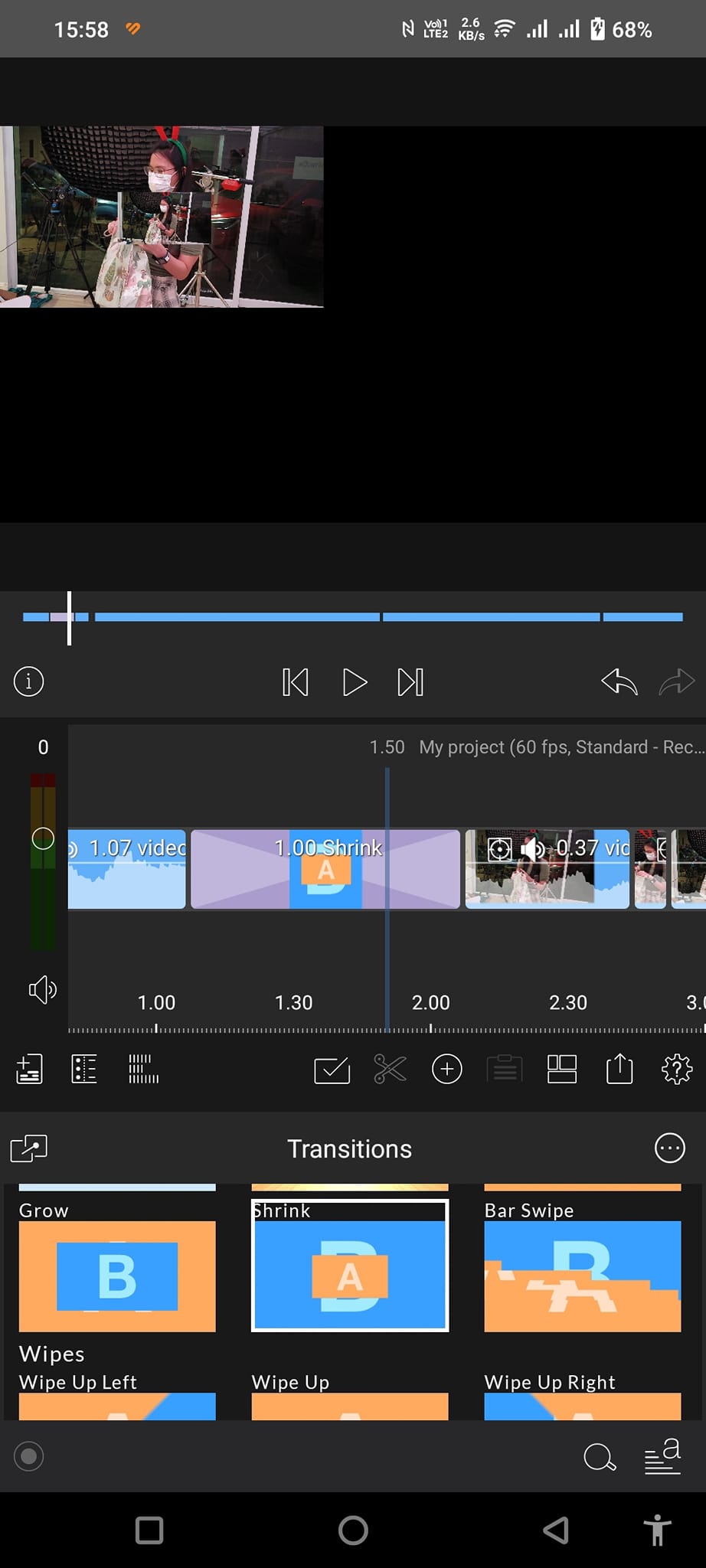Tap the circled plus add button

[447, 1069]
